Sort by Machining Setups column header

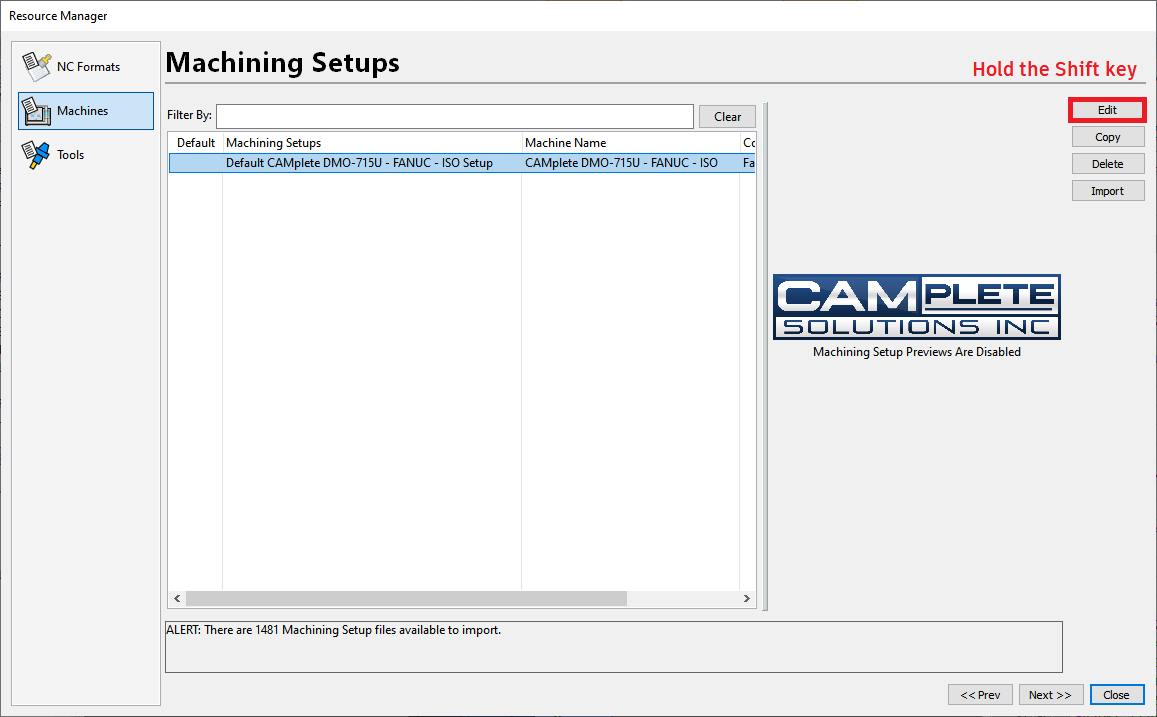point(372,142)
